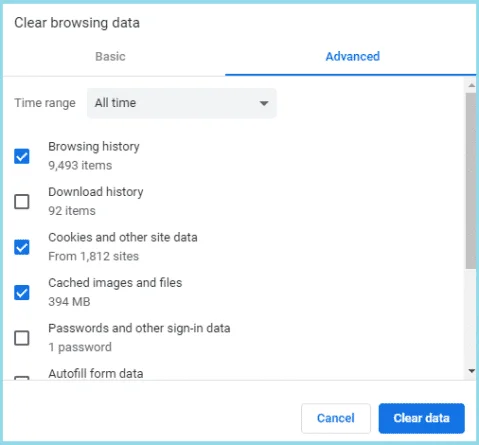Click the Cancel button
The image size is (479, 445).
(x=336, y=418)
